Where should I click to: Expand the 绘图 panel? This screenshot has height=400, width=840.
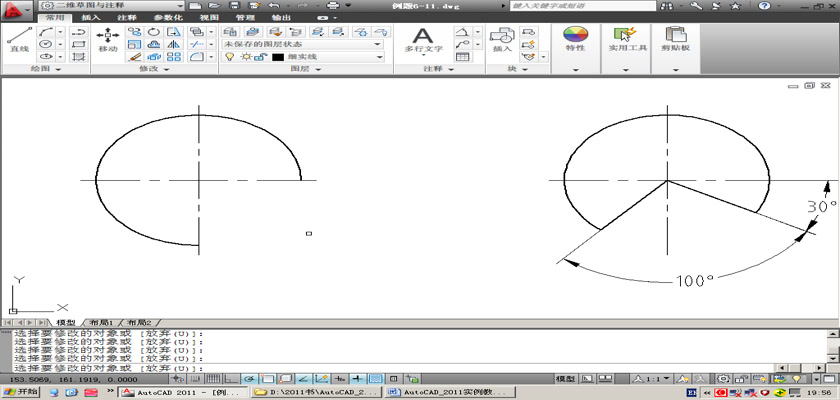[x=46, y=69]
